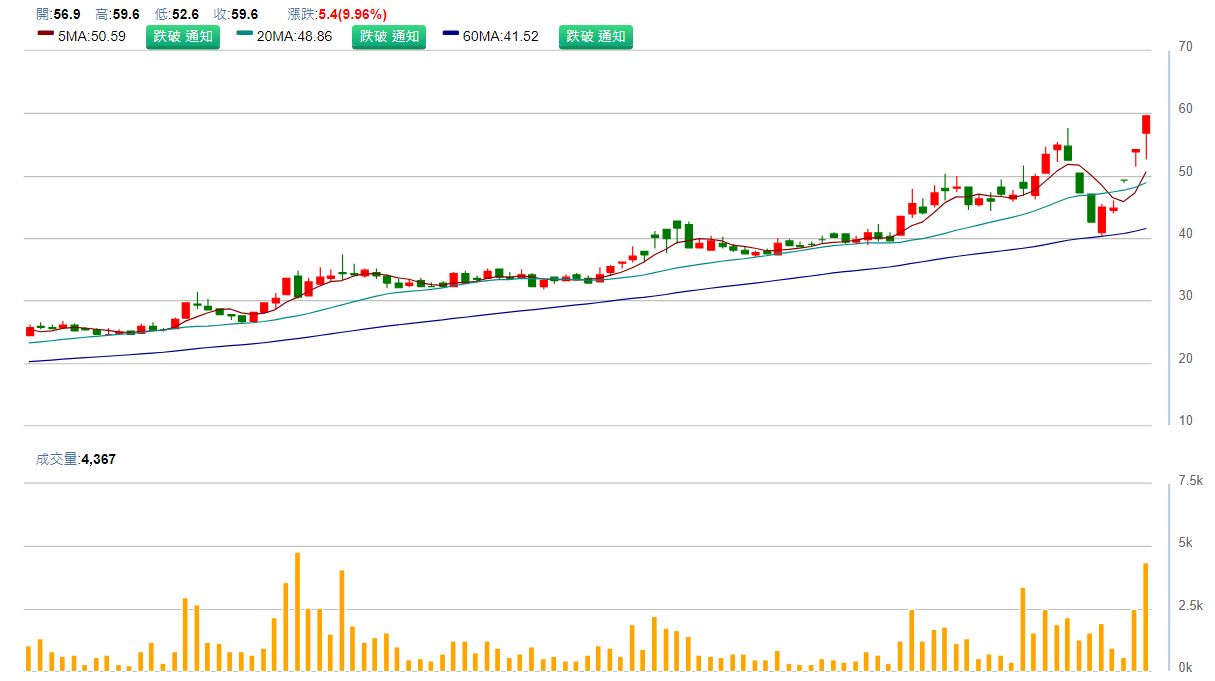This screenshot has width=1215, height=681.
Task: Click the closing price 收 59.6 text
Action: tap(236, 14)
